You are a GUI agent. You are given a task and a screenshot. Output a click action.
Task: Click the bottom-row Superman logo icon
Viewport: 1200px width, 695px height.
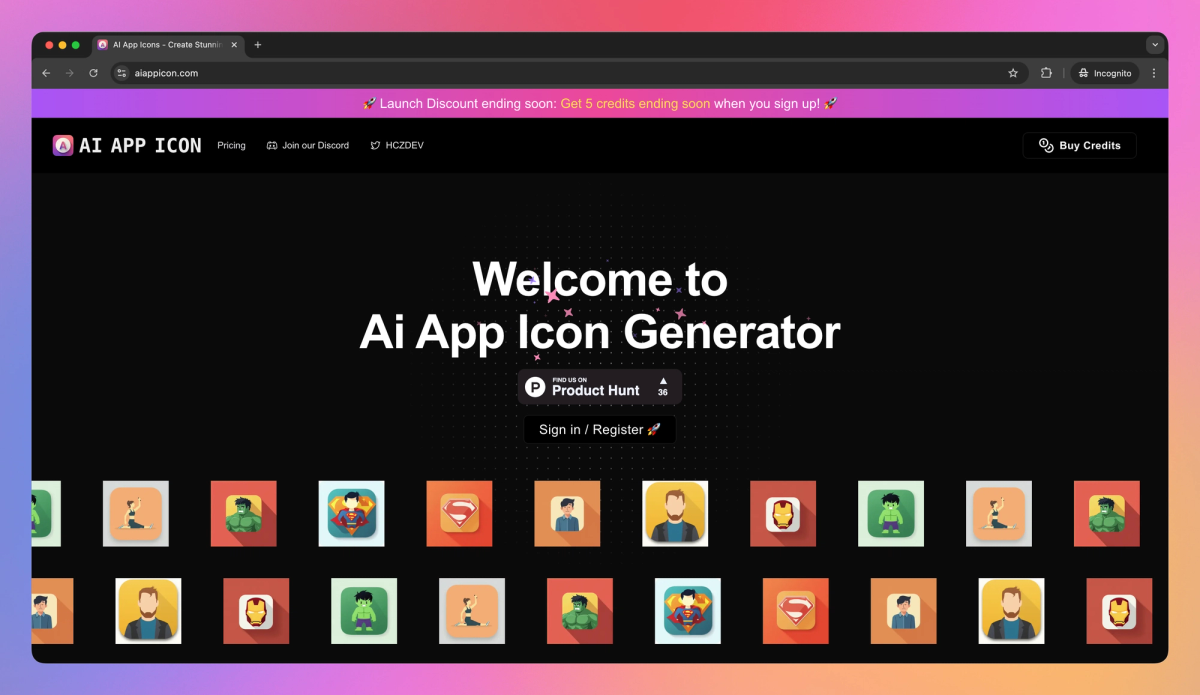tap(796, 611)
